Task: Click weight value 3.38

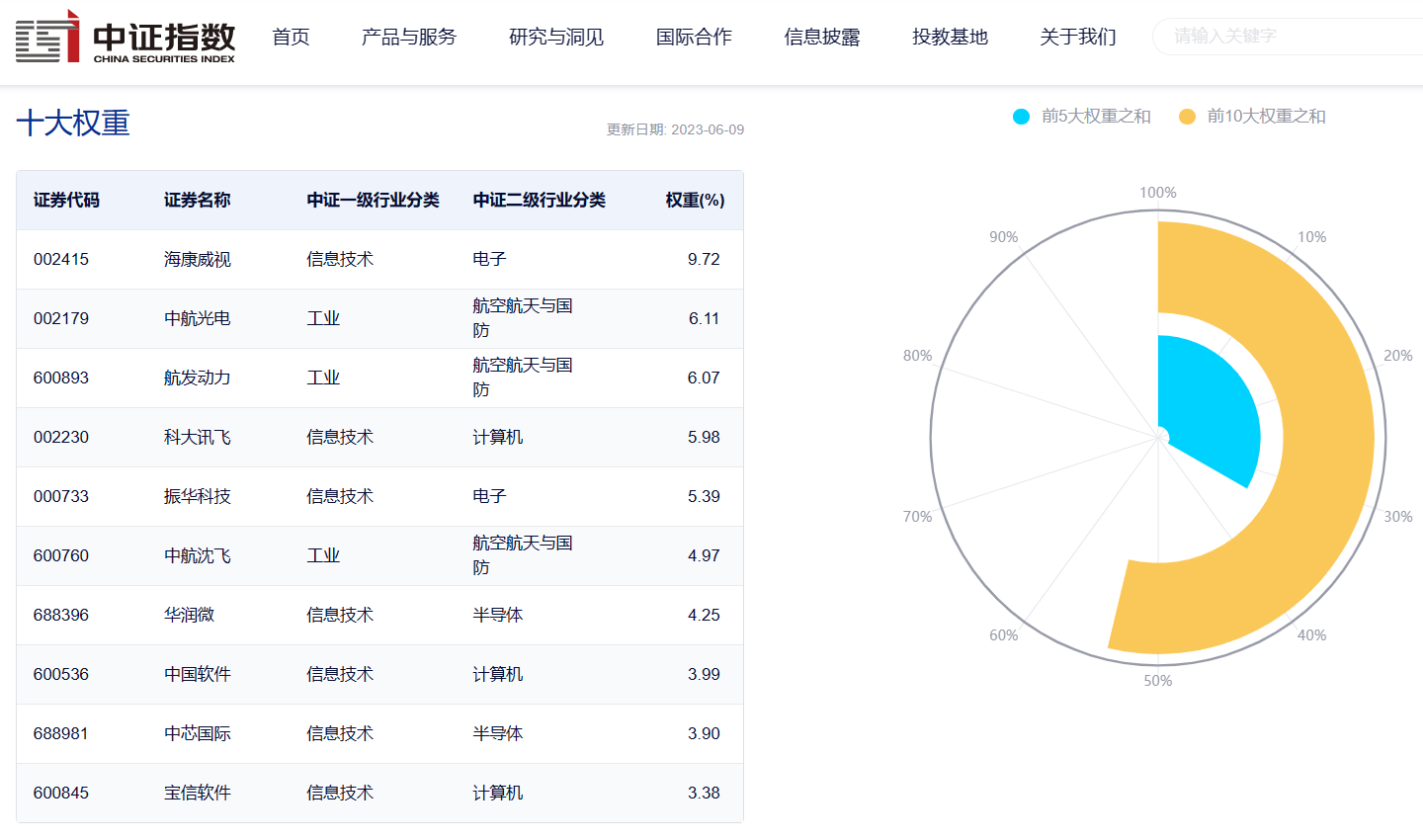Action: [704, 793]
